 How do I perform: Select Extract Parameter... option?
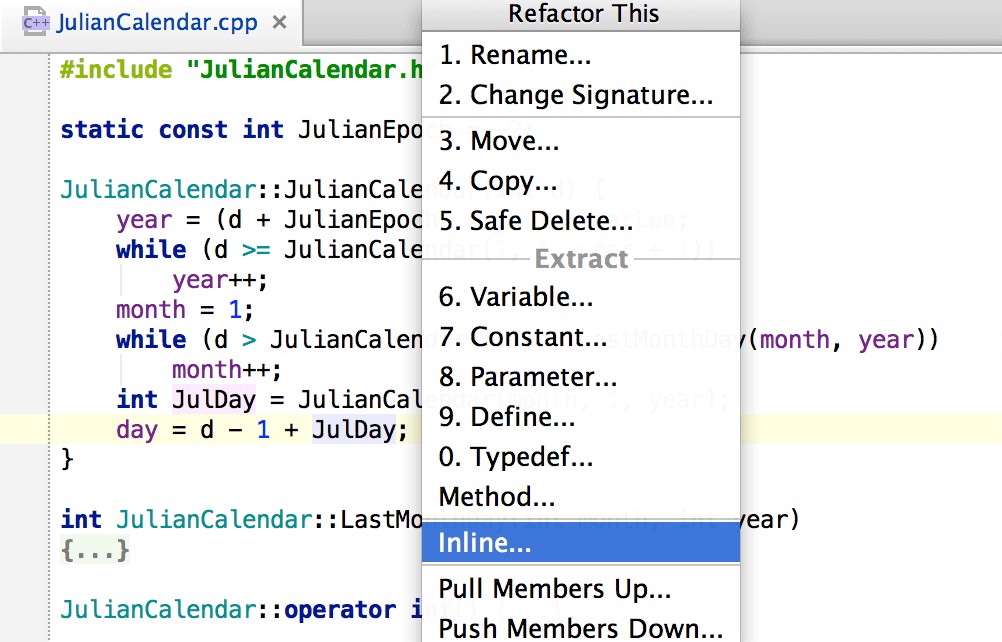(527, 377)
